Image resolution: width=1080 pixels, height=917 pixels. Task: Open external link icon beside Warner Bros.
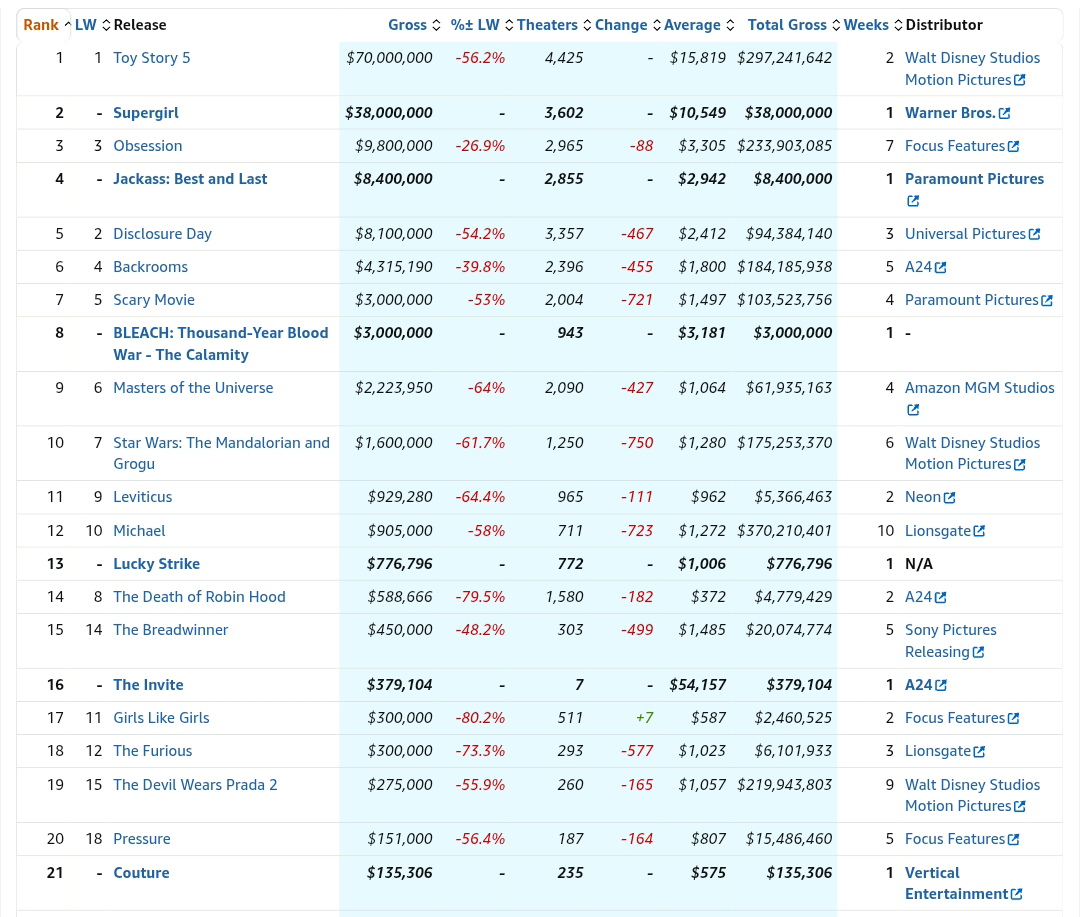pos(1004,113)
